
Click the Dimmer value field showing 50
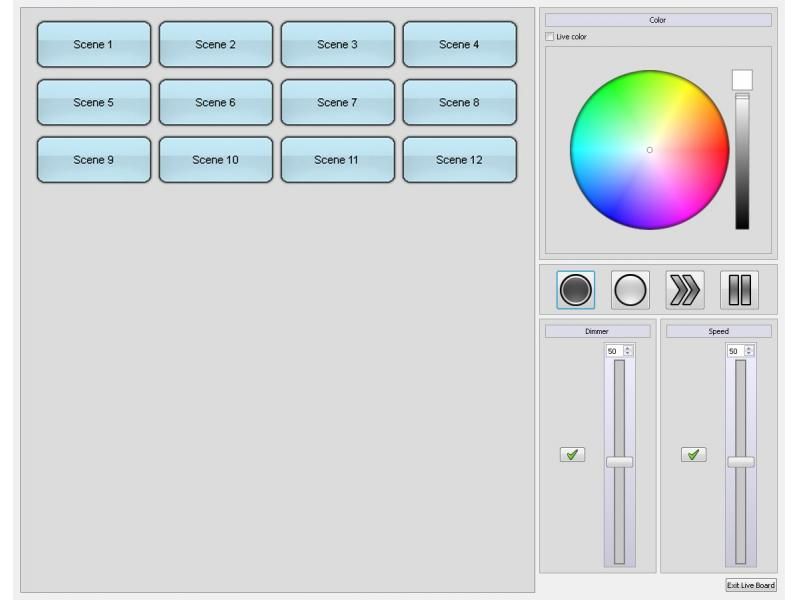[615, 351]
